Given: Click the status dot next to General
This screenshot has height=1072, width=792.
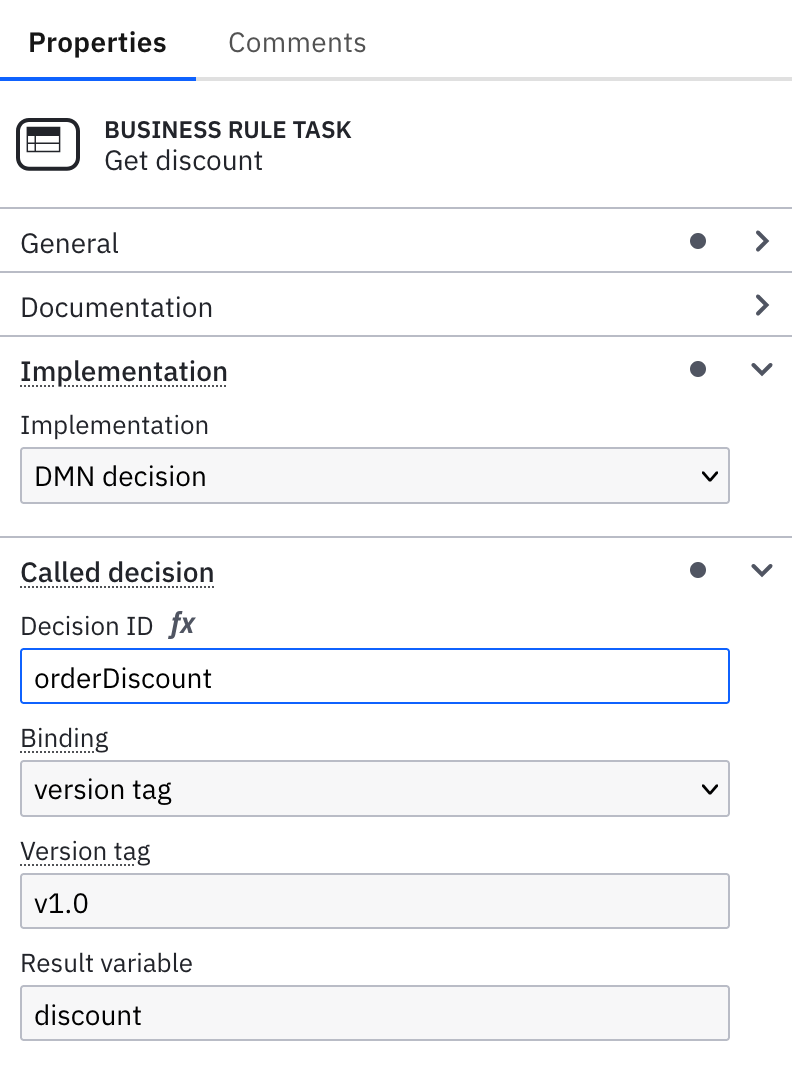Looking at the screenshot, I should [699, 241].
